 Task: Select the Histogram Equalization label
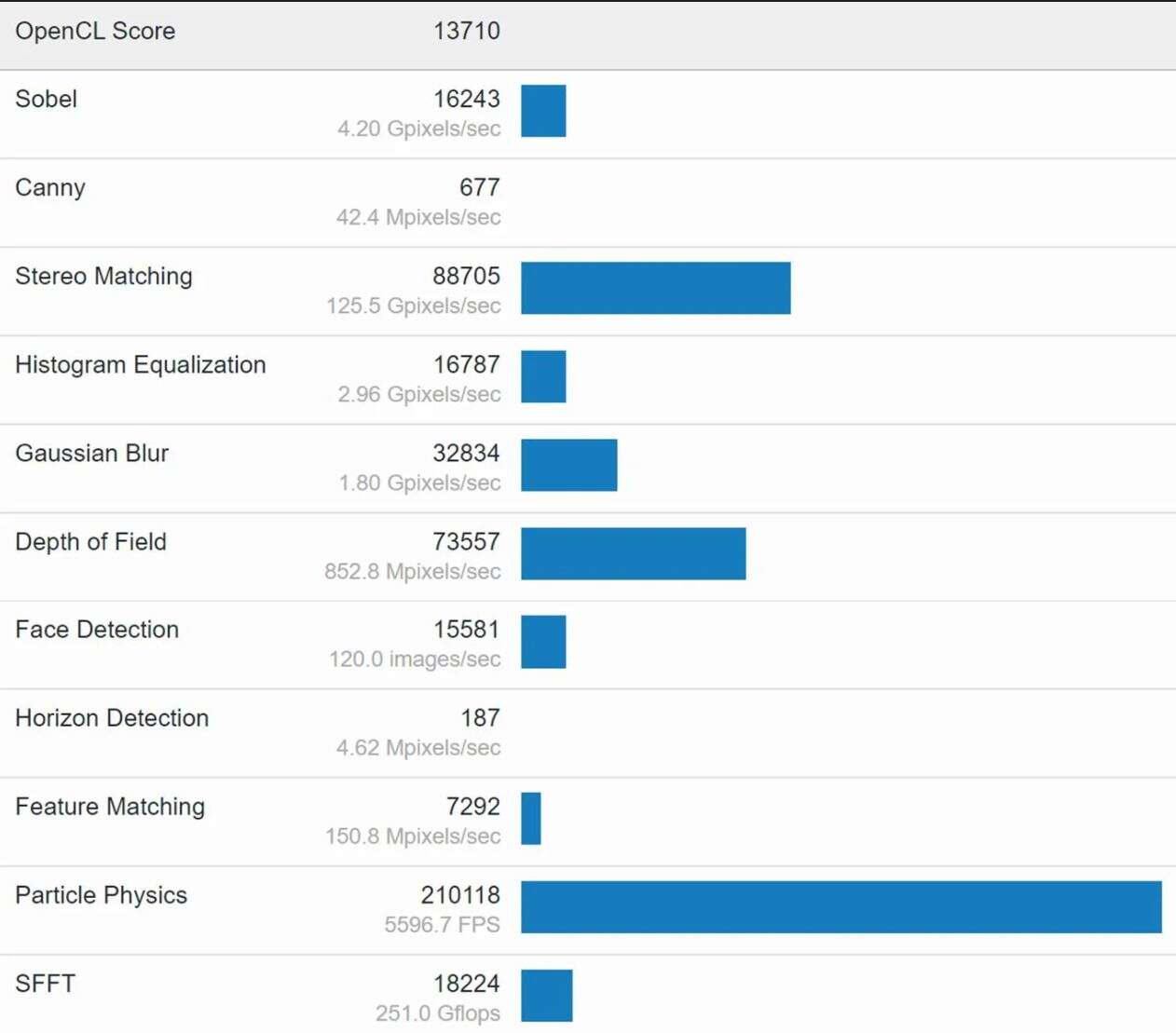point(141,364)
